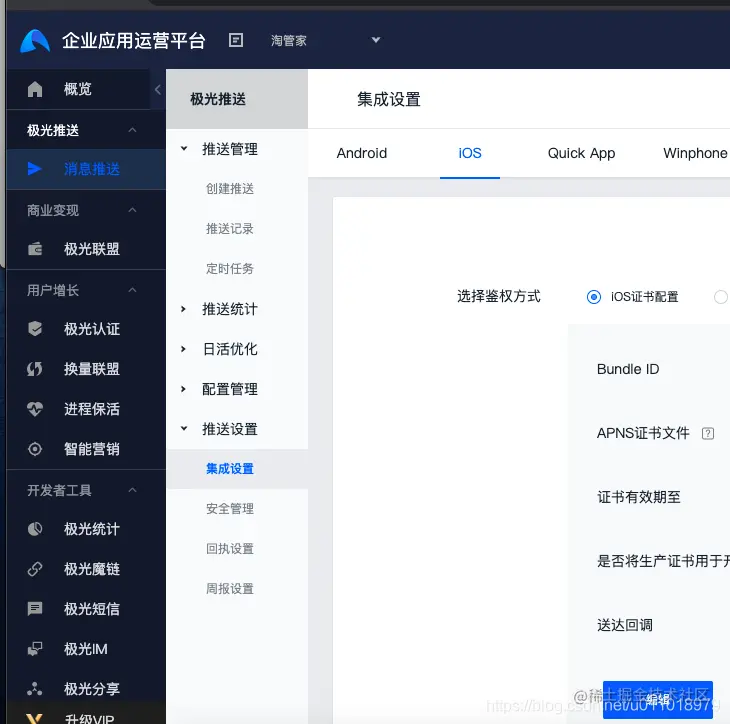730x724 pixels.
Task: Collapse the sidebar with the left chevron
Action: click(158, 89)
